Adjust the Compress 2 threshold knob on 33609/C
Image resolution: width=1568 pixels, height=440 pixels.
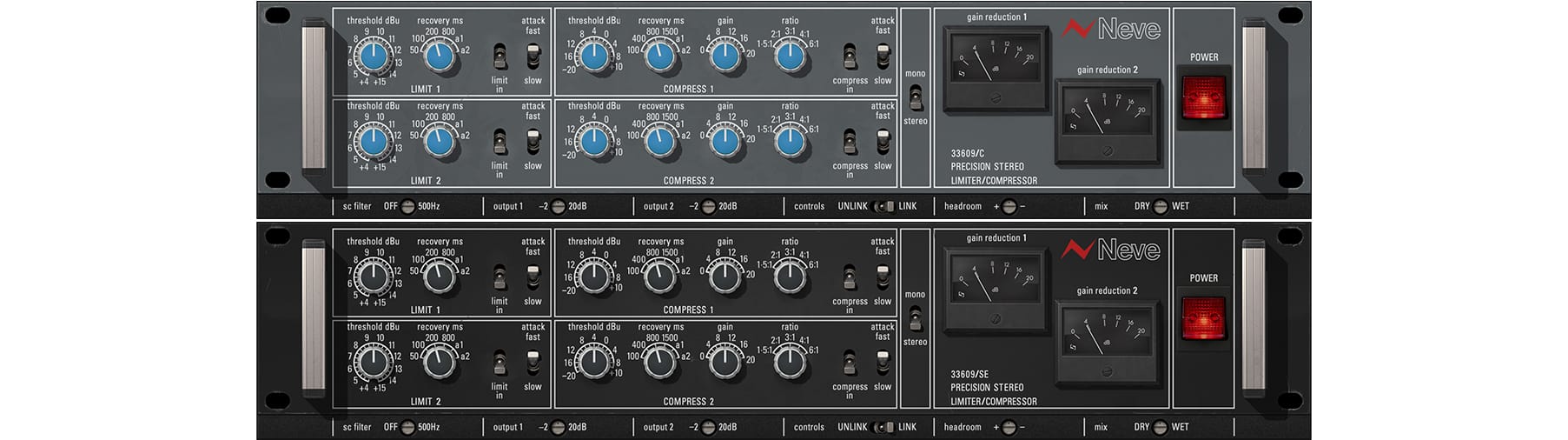pyautogui.click(x=594, y=142)
